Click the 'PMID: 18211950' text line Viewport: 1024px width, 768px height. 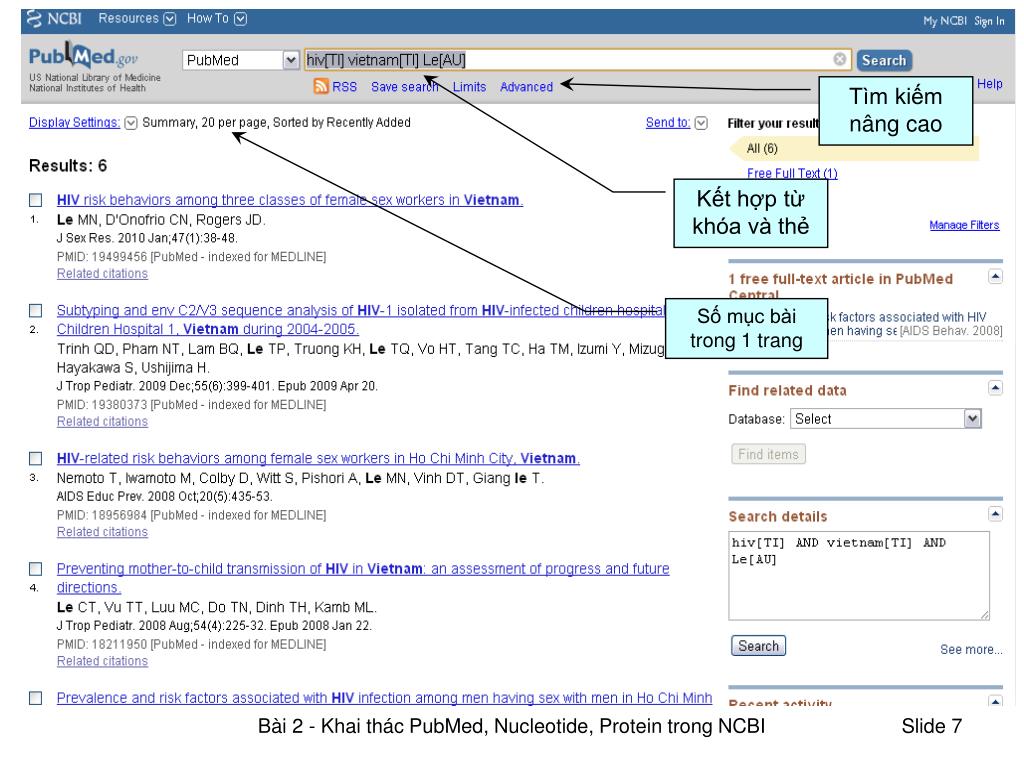pyautogui.click(x=191, y=645)
